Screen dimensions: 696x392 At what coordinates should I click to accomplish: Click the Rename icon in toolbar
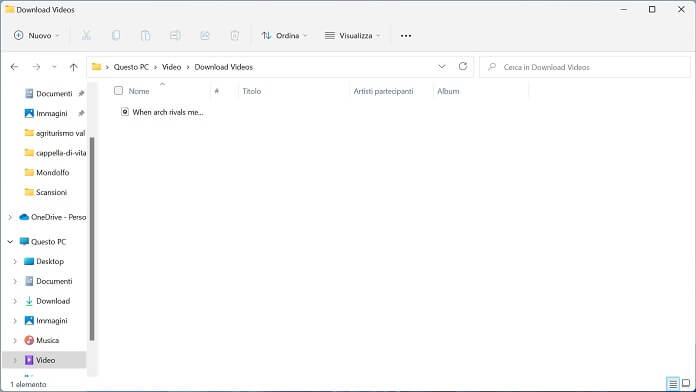(x=175, y=36)
